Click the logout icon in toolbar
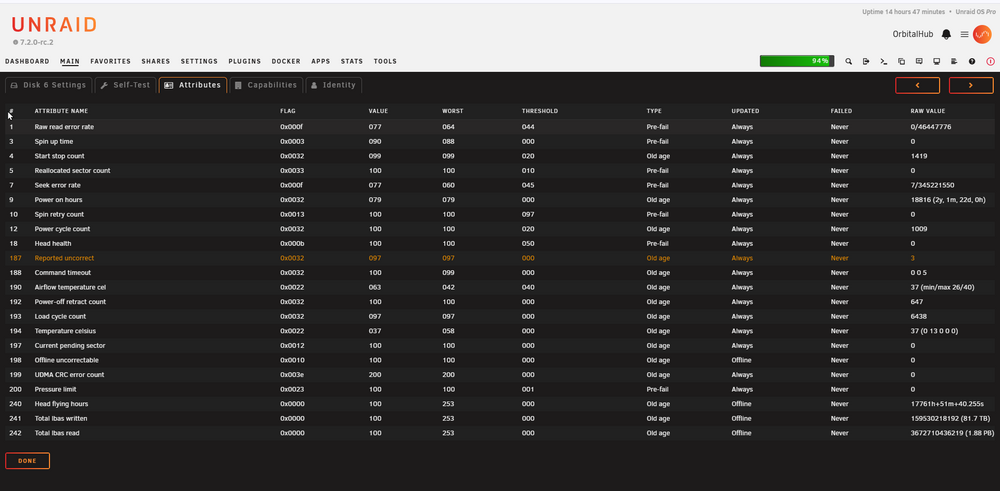The width and height of the screenshot is (1000, 491). [x=866, y=61]
